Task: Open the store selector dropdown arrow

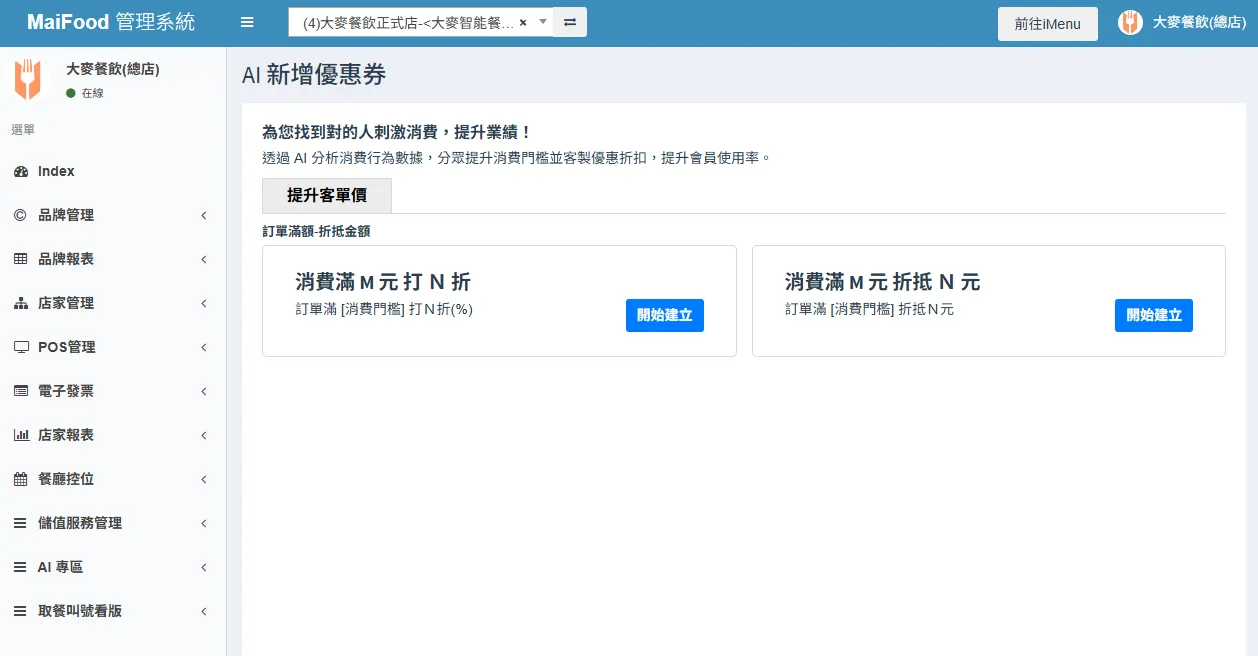Action: click(542, 22)
